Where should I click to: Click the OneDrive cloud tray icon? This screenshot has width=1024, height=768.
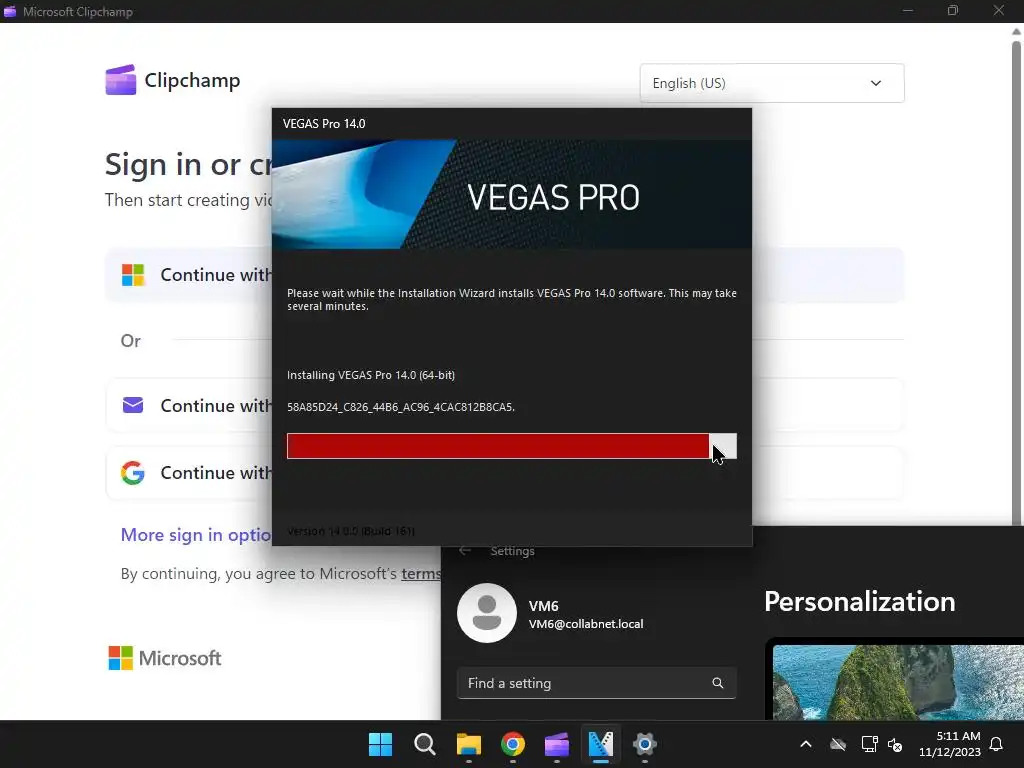coord(838,744)
